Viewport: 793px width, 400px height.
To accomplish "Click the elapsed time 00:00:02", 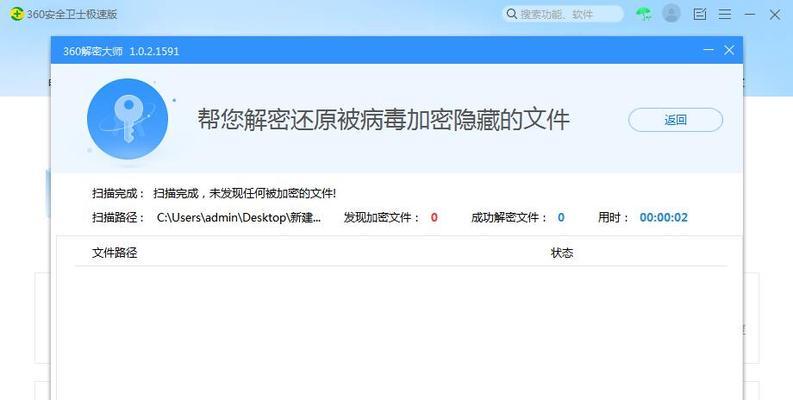I will tap(664, 217).
